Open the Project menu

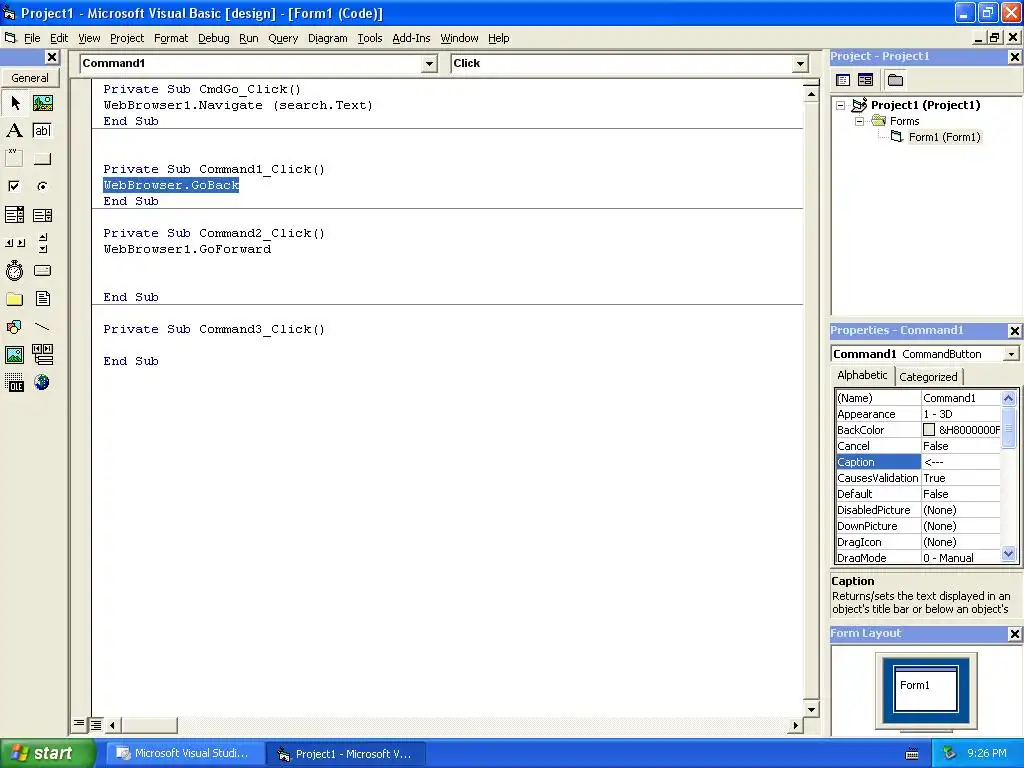pos(127,38)
